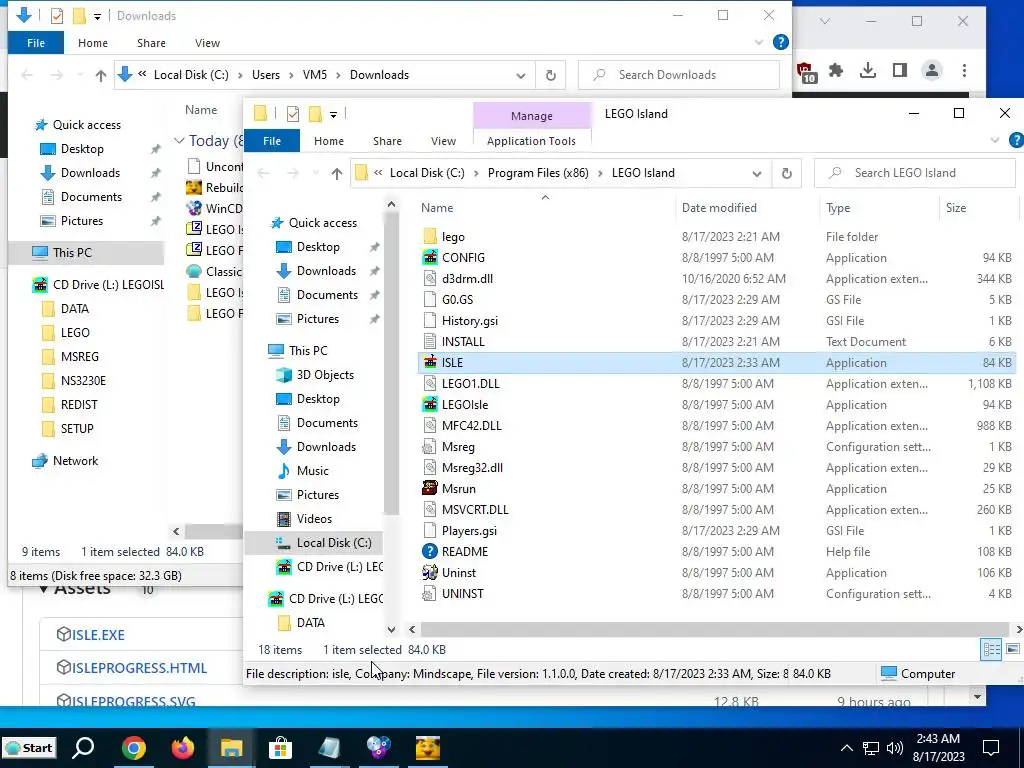Click the d3drm.dll file icon
Screen dimensions: 1024x768
coord(430,278)
